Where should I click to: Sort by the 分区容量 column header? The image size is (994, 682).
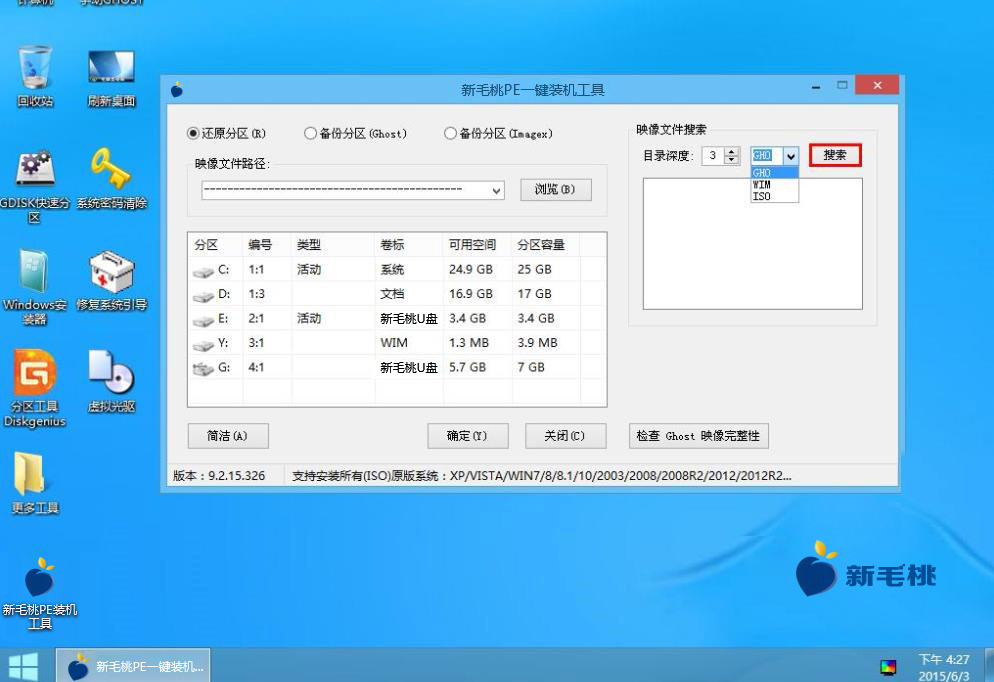546,245
